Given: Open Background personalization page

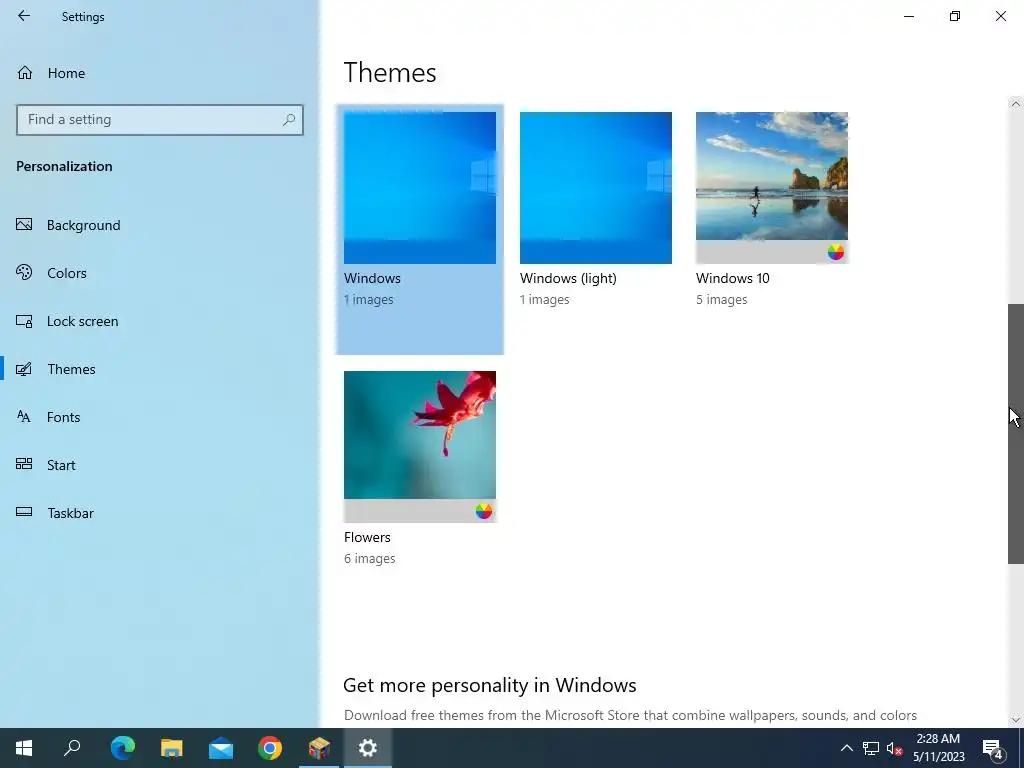Looking at the screenshot, I should tap(83, 225).
